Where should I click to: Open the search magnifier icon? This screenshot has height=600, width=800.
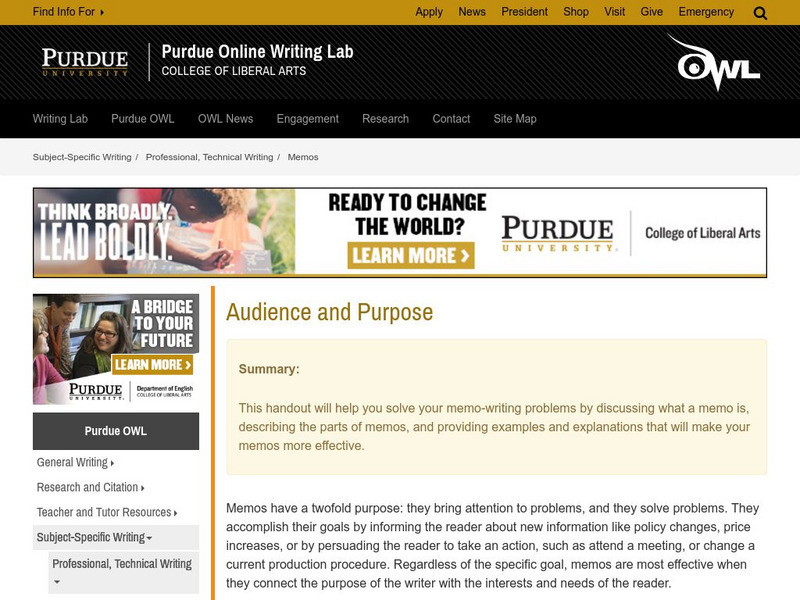(760, 13)
